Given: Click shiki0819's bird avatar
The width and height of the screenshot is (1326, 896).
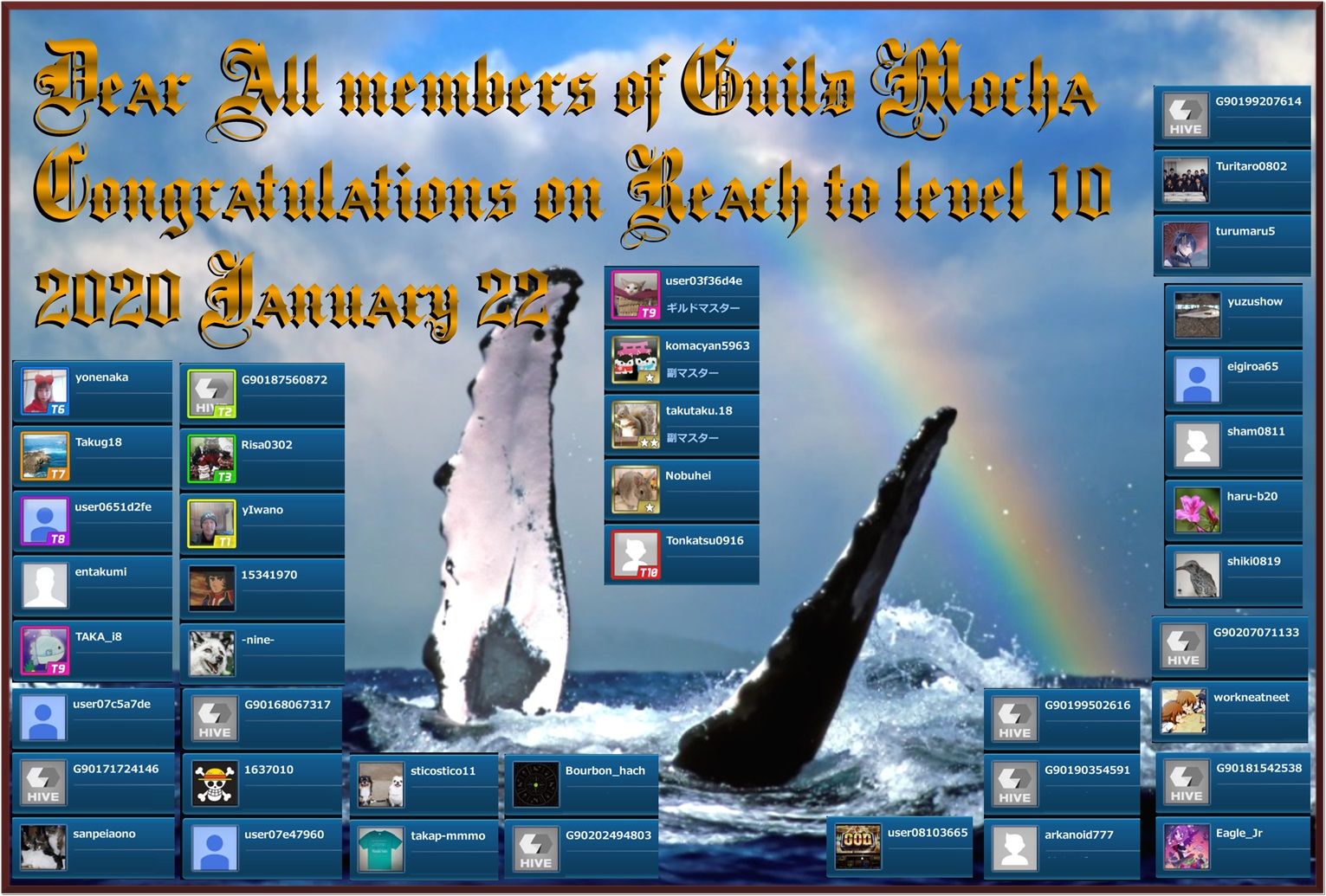Looking at the screenshot, I should [x=1198, y=576].
